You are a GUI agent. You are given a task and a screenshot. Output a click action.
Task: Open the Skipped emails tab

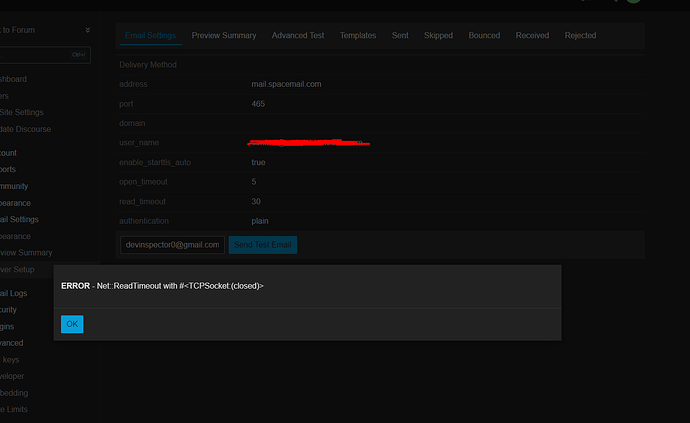[x=438, y=36]
